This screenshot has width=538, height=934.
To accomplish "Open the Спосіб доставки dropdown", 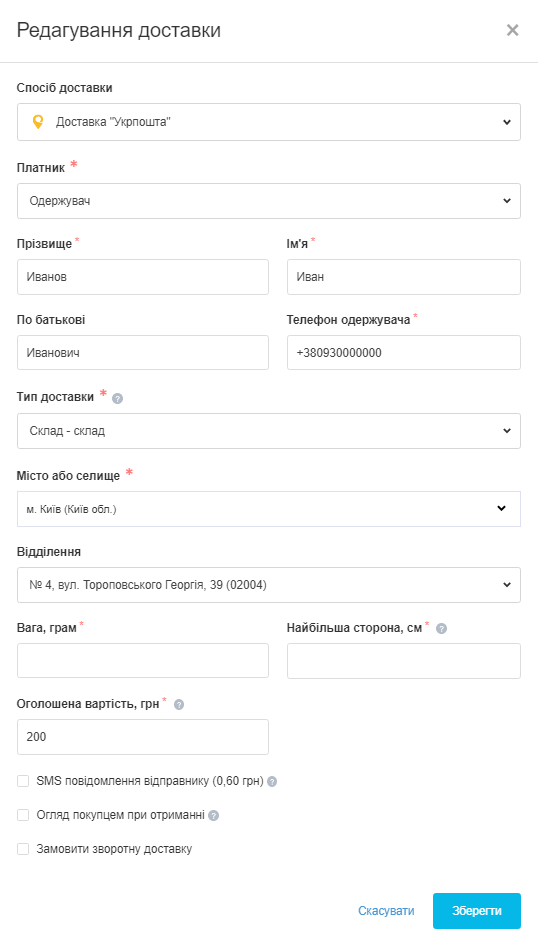I will click(x=269, y=122).
